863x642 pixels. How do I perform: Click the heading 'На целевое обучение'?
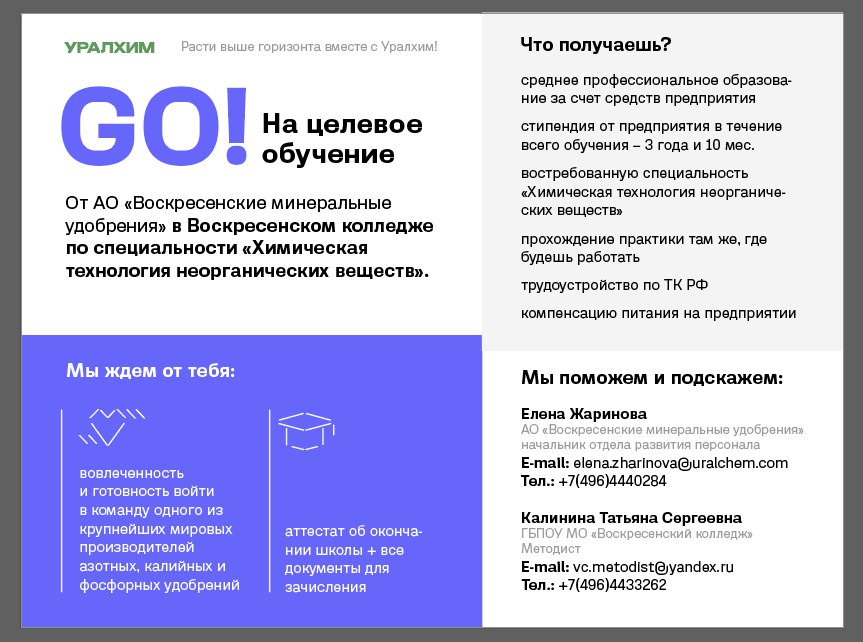pyautogui.click(x=342, y=139)
